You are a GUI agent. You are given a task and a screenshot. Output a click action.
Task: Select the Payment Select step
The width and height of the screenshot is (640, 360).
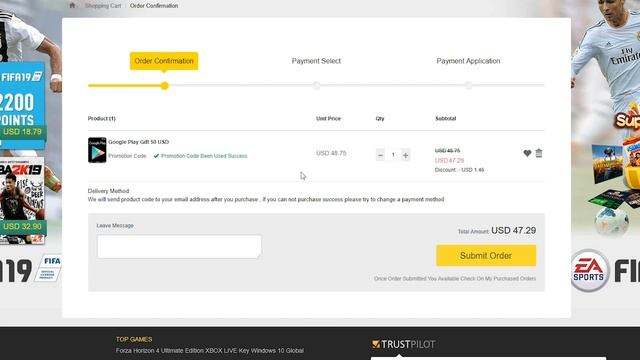(316, 61)
